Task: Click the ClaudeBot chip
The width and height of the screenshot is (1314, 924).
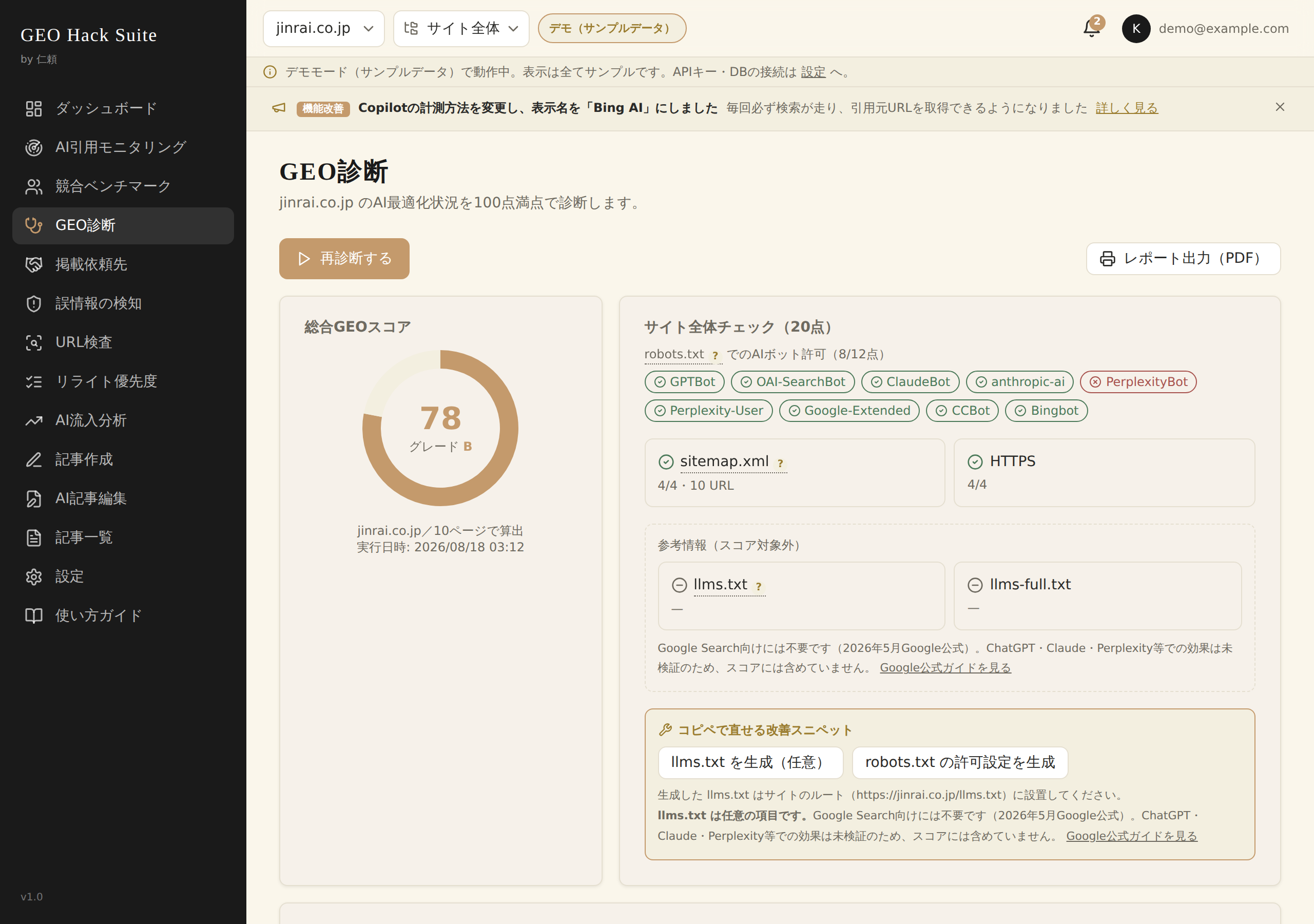Action: tap(910, 382)
